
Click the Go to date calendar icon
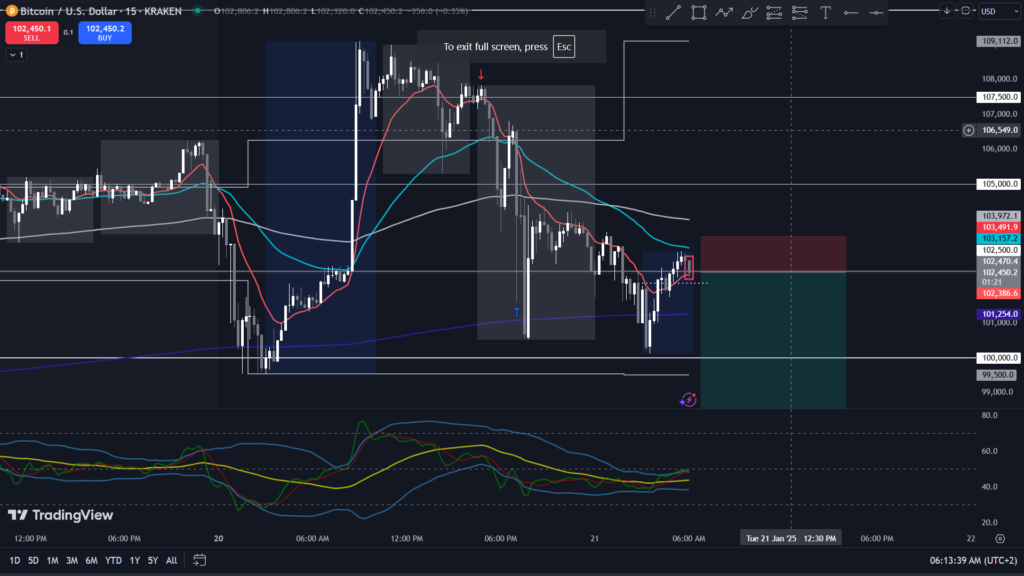point(200,560)
